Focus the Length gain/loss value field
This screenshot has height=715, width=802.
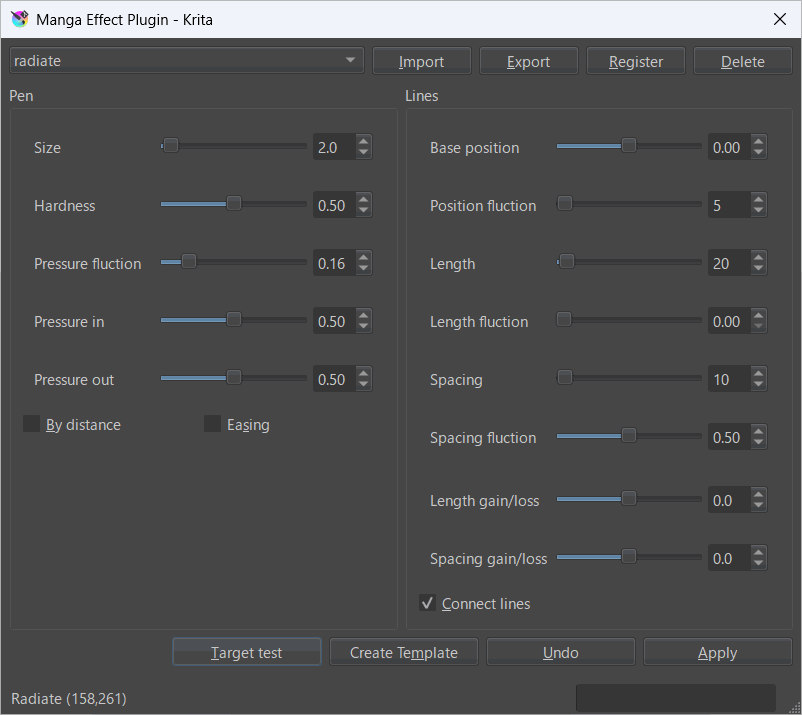pos(729,500)
